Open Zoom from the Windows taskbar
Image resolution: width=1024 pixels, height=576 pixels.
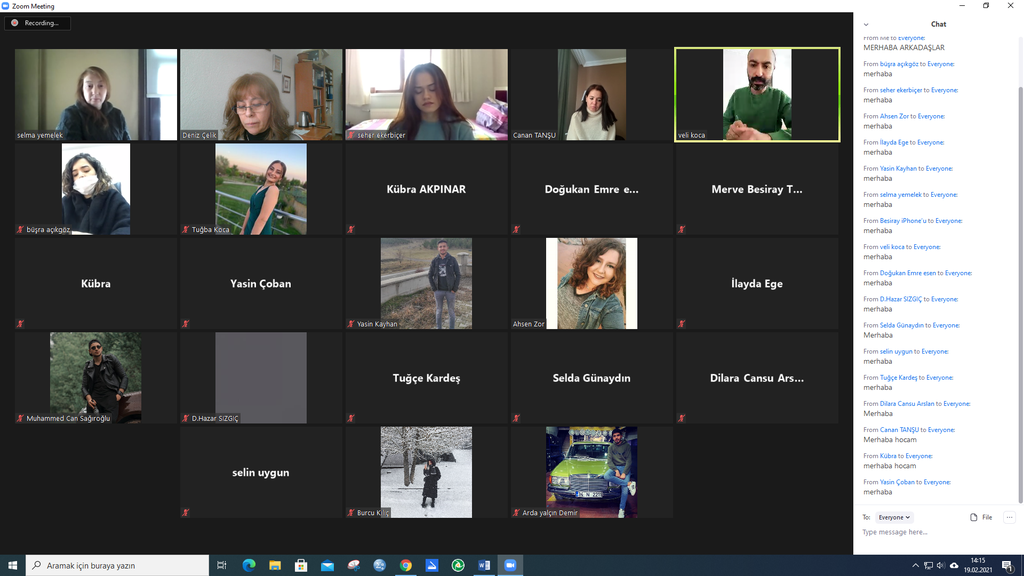pos(510,565)
